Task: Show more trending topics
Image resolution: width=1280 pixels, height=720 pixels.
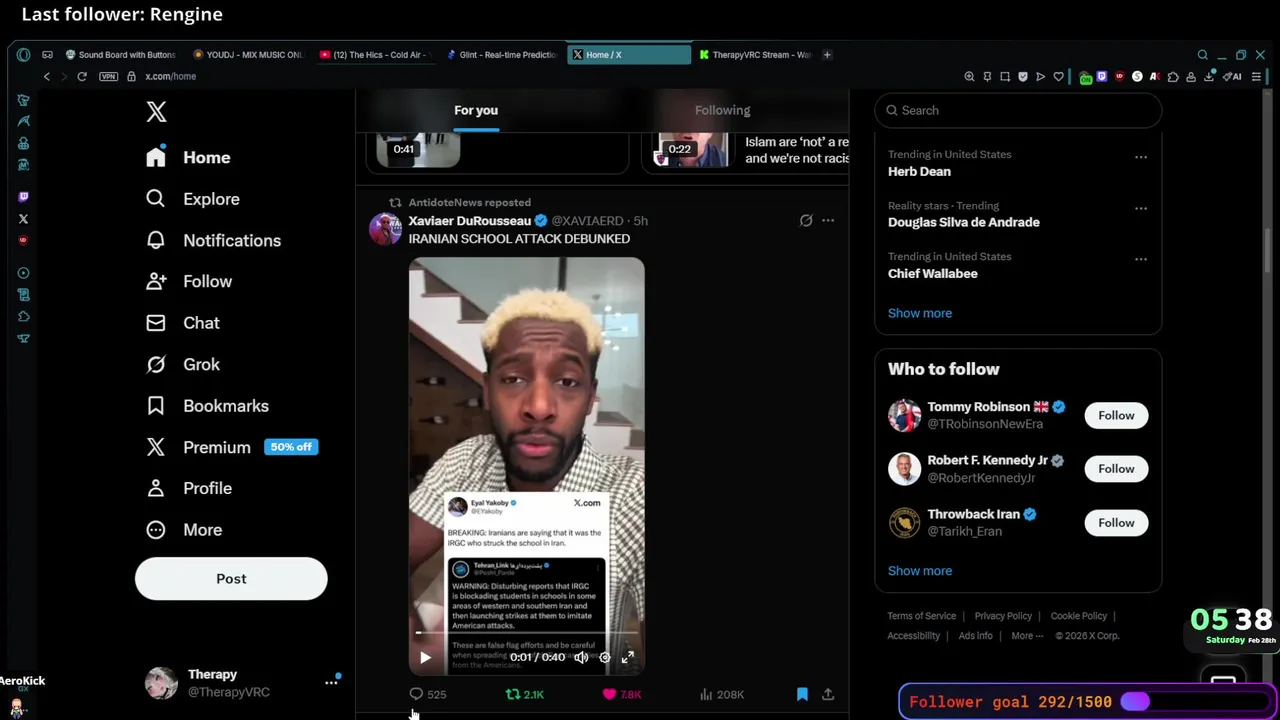Action: pyautogui.click(x=920, y=313)
